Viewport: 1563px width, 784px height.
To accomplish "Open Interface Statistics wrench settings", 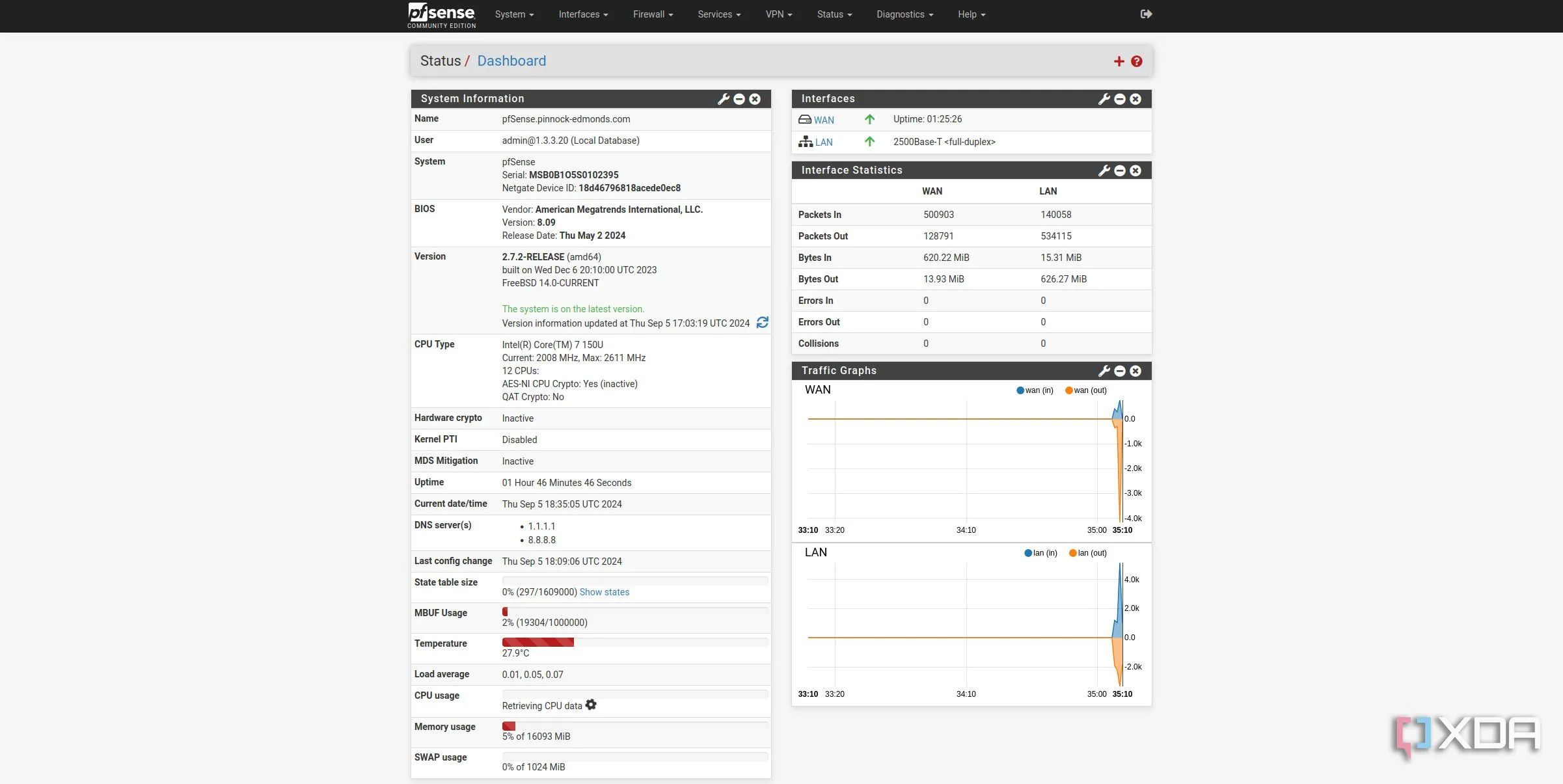I will point(1104,170).
